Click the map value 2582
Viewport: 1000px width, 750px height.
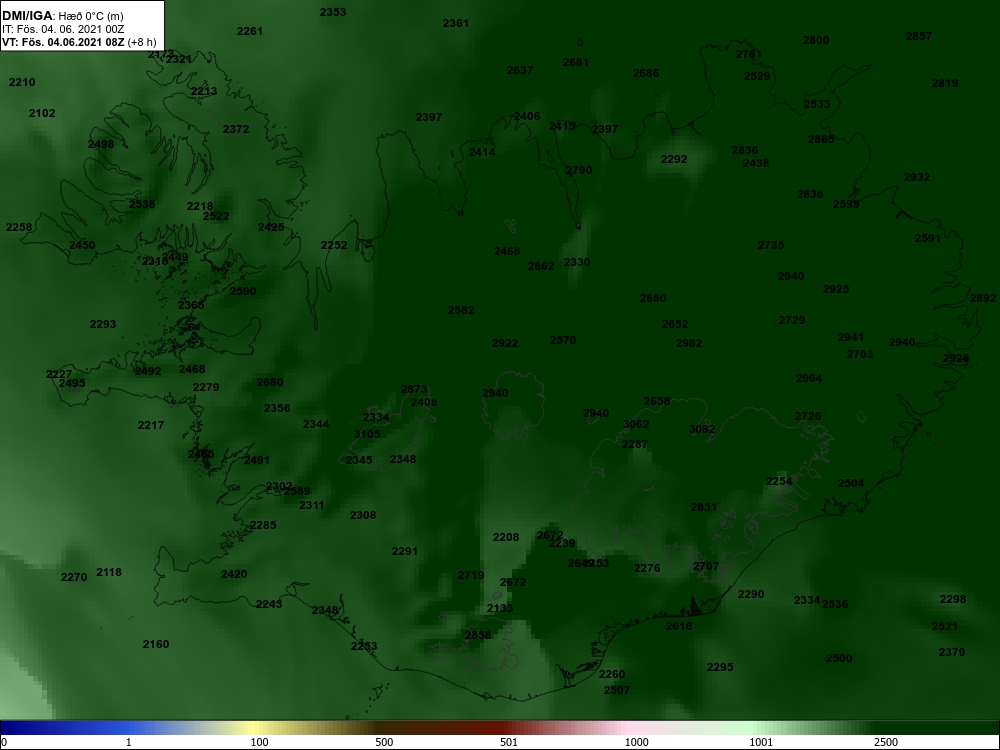(x=460, y=311)
